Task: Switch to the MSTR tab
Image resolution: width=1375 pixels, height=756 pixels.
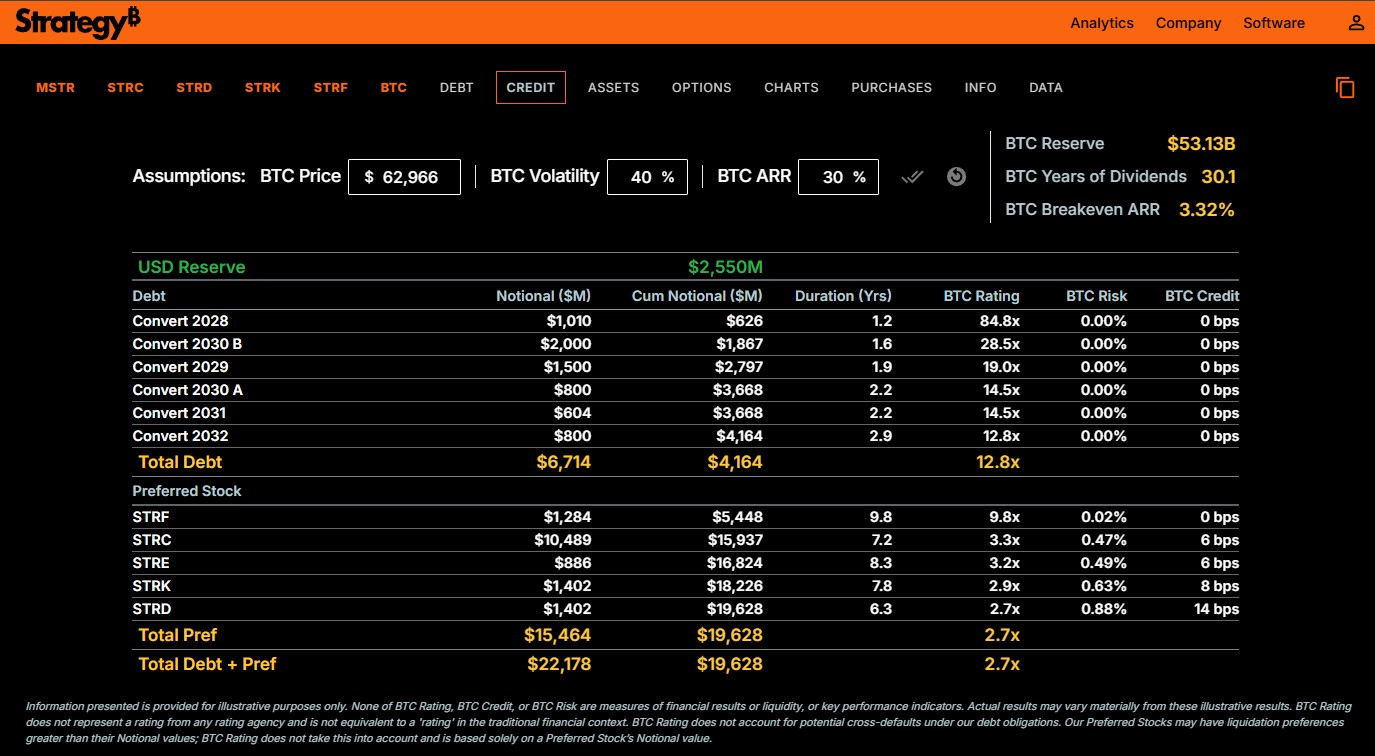Action: [x=56, y=88]
